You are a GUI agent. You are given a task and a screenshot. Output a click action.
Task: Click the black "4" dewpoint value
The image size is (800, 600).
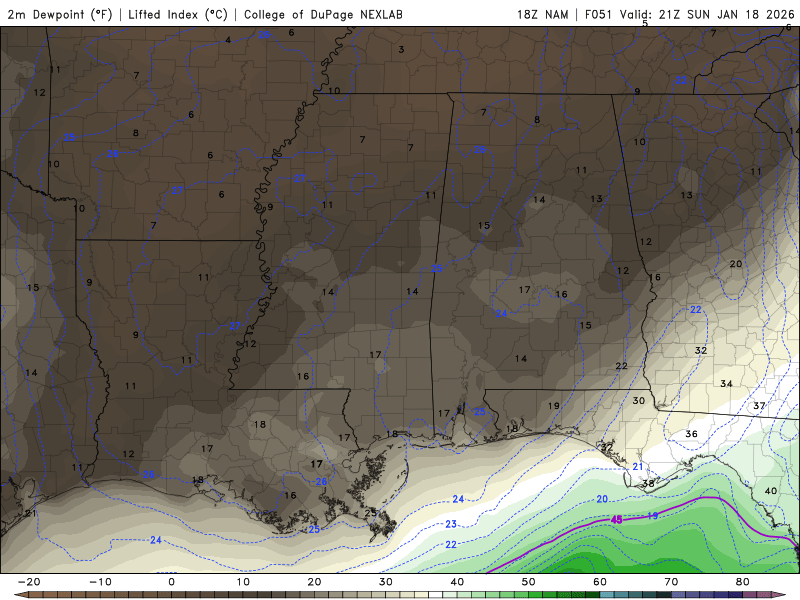click(228, 40)
